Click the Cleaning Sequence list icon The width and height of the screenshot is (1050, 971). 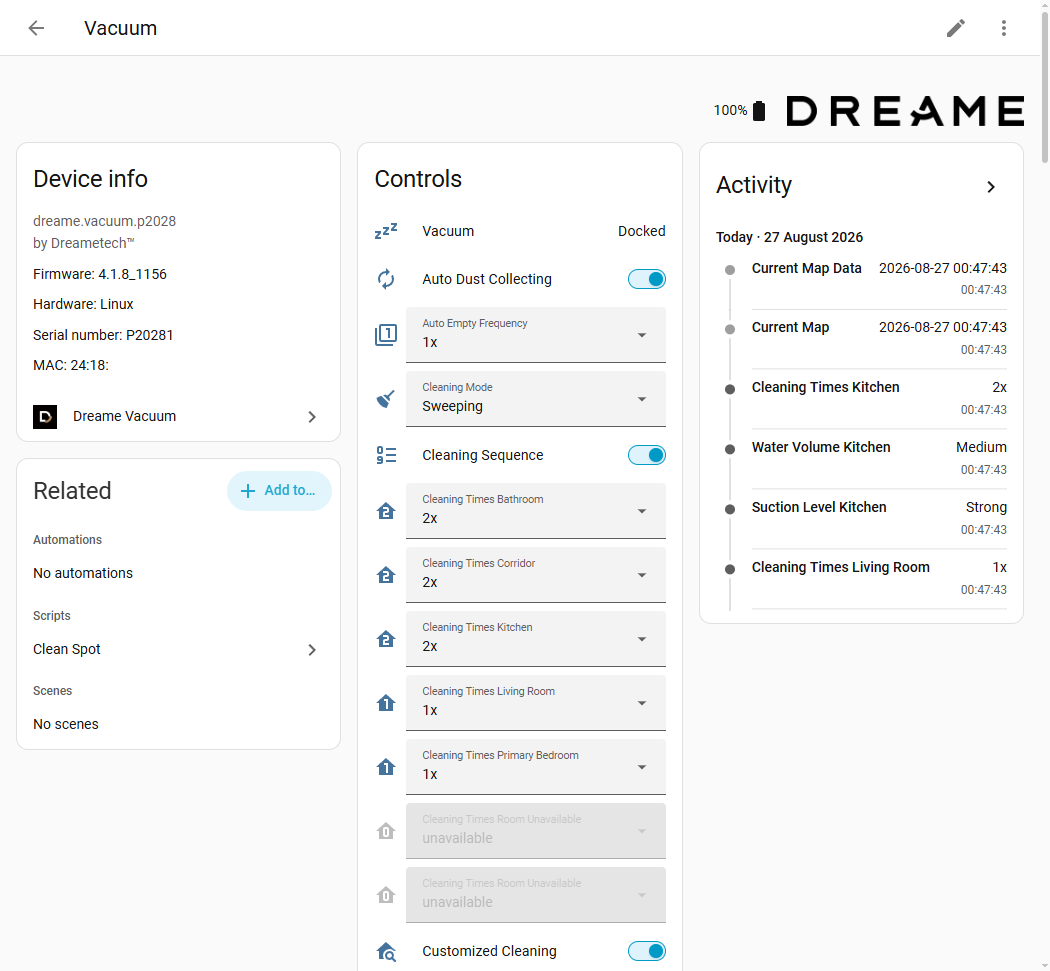386,455
